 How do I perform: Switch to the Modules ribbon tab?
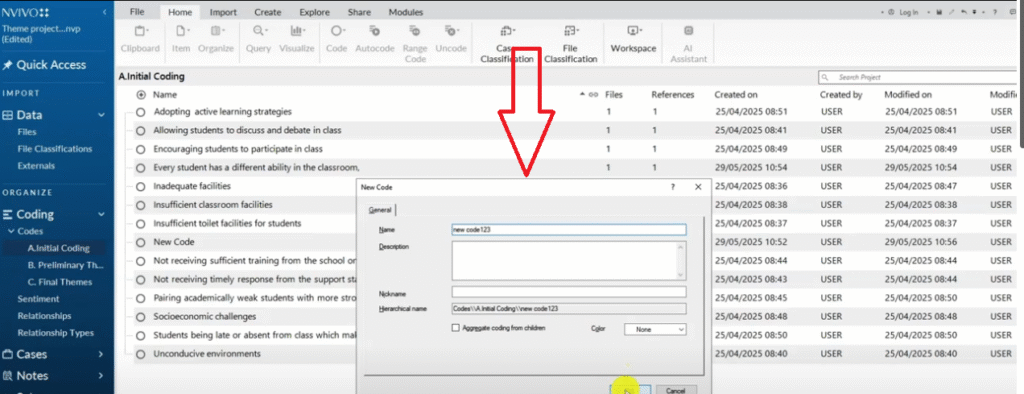(406, 12)
